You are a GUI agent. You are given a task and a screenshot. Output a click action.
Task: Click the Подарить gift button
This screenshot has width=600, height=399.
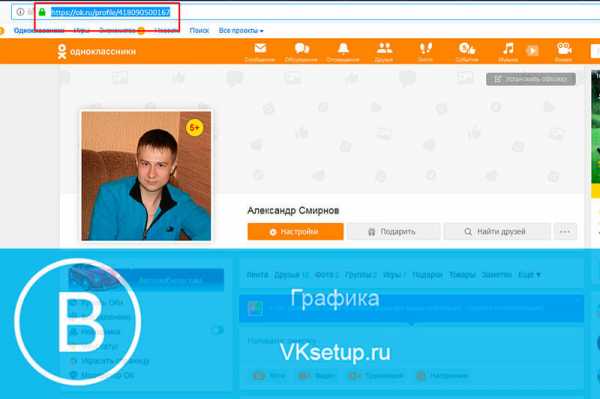point(394,231)
